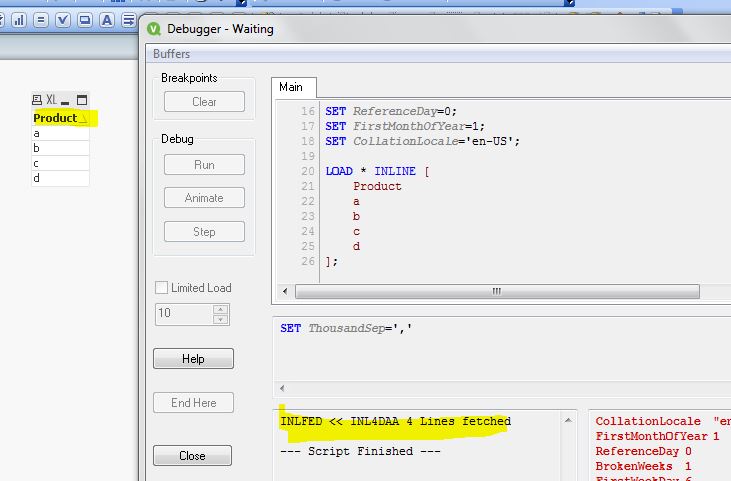Click the horizontal scrollbar thumb of the script pane
The height and width of the screenshot is (481, 731).
tap(497, 291)
